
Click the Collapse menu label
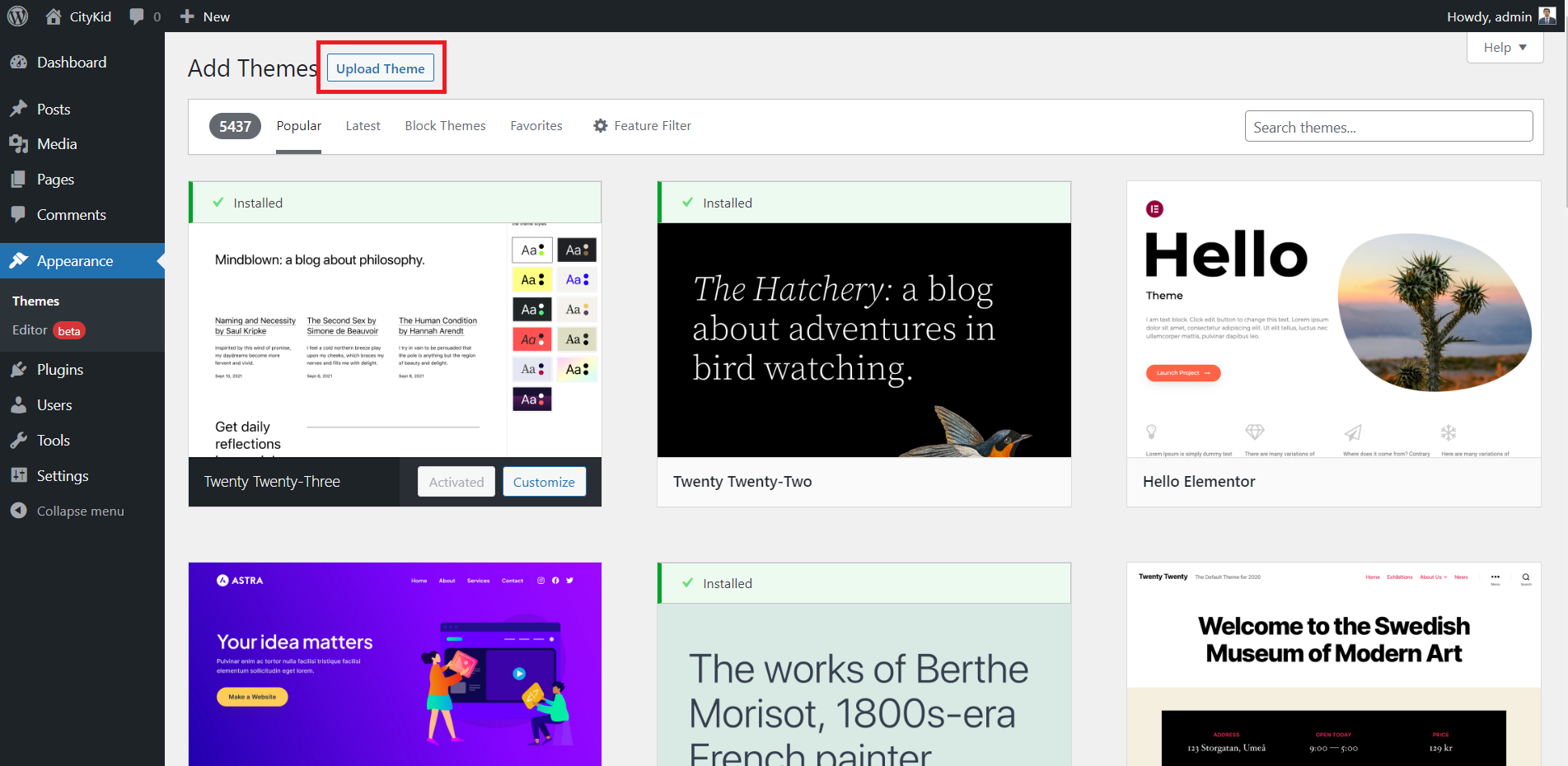81,511
